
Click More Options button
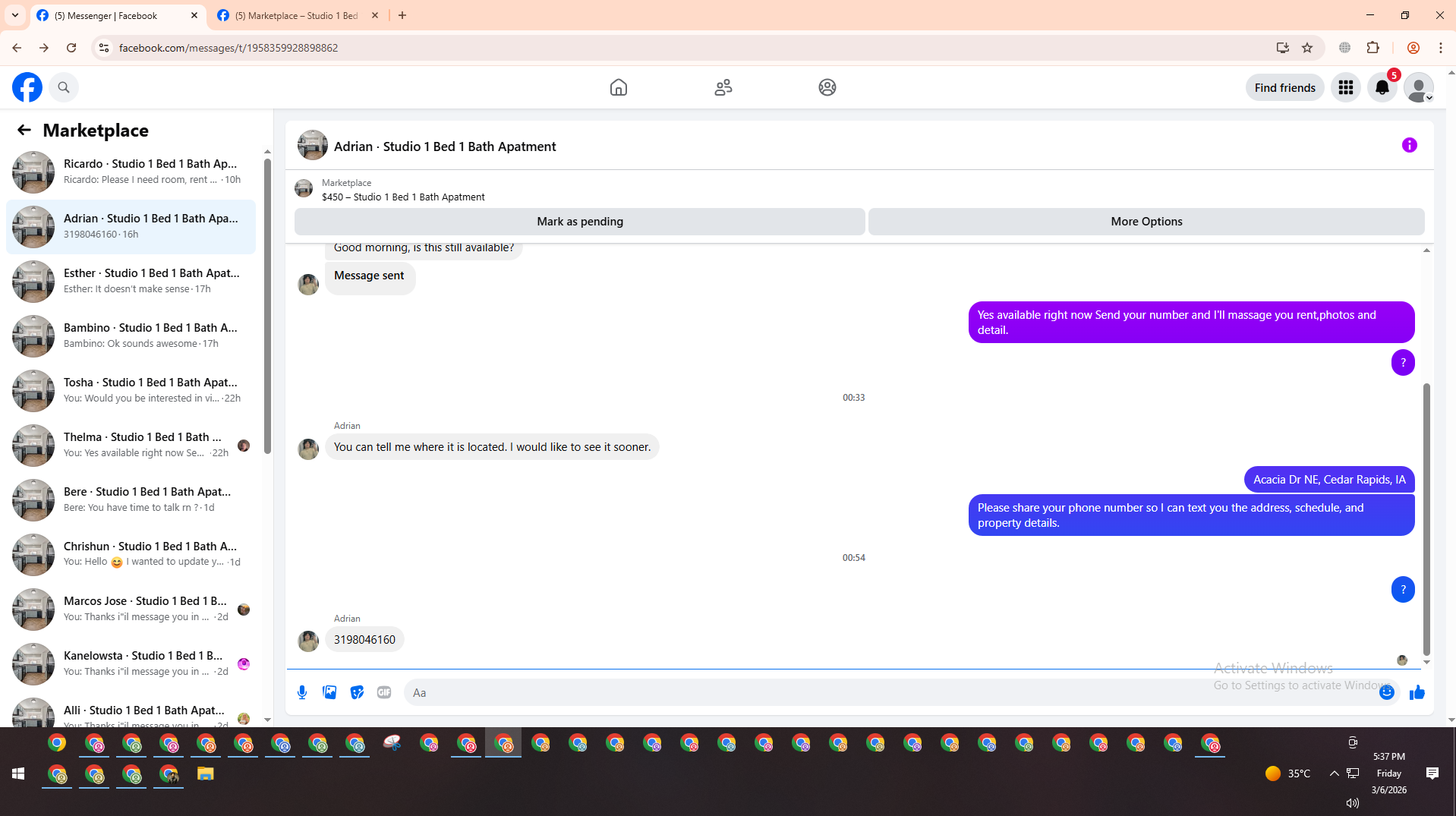click(x=1146, y=221)
